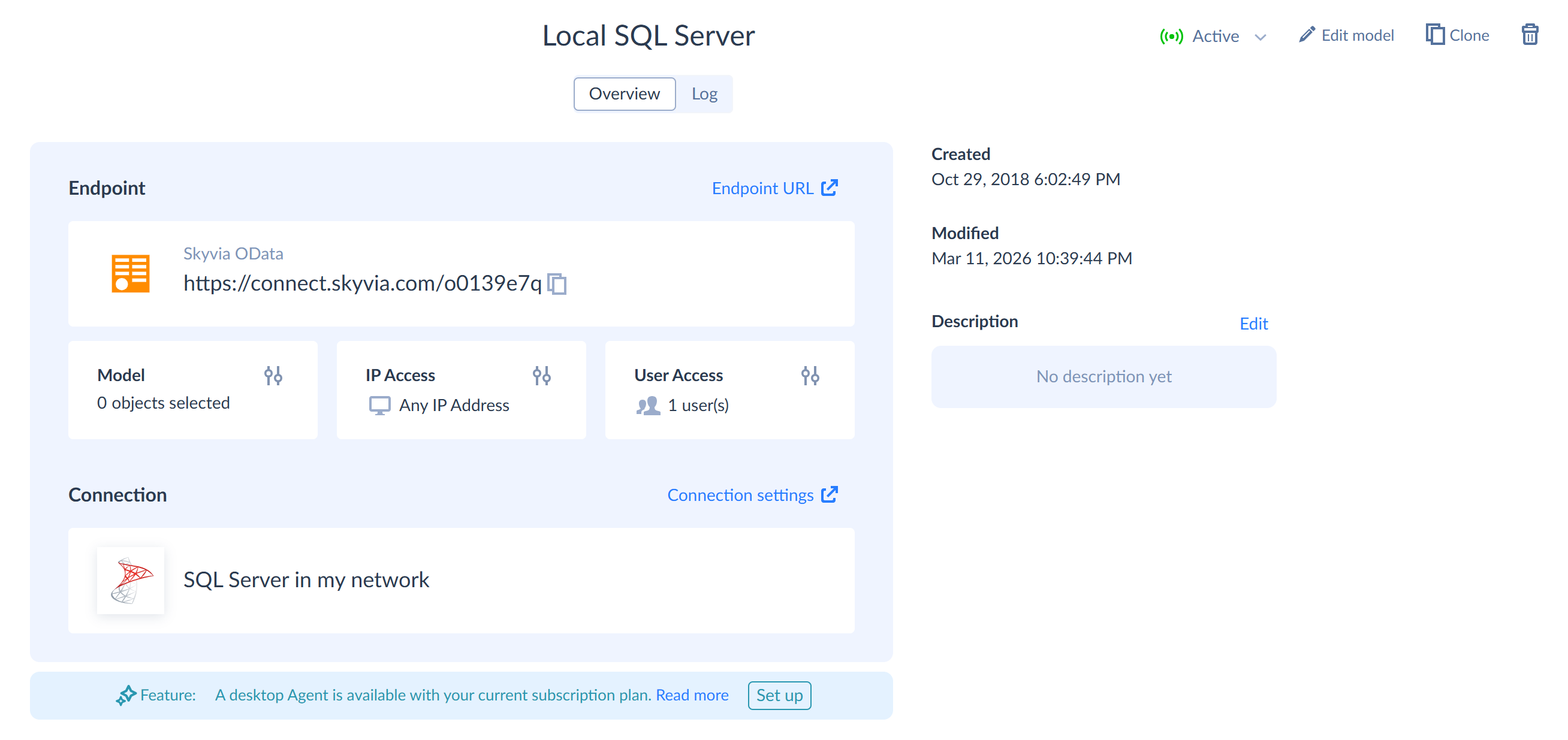Screen dimensions: 1568x740
Task: Open Model settings via the sliders icon
Action: pos(273,376)
